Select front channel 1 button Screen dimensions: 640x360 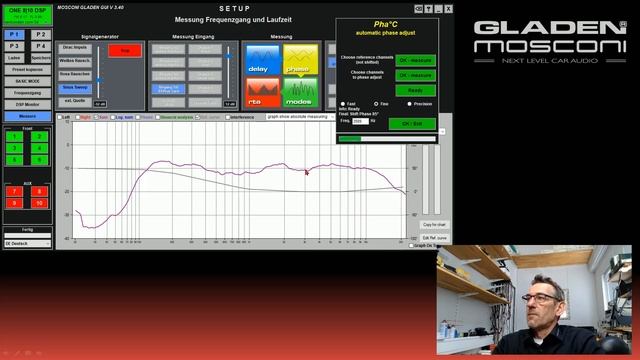[x=15, y=137]
